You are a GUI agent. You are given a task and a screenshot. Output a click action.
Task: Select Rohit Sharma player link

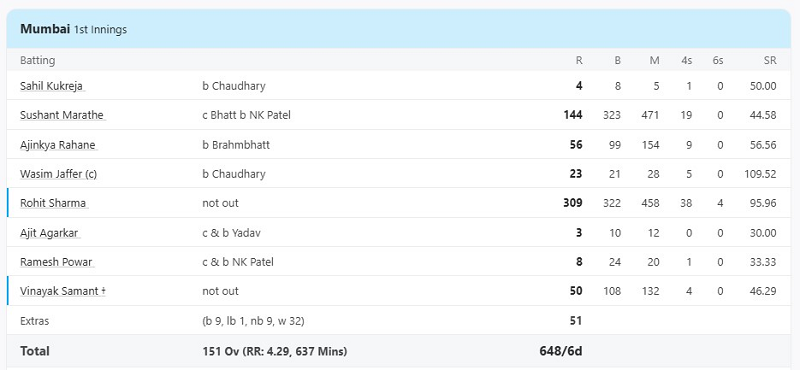(53, 203)
